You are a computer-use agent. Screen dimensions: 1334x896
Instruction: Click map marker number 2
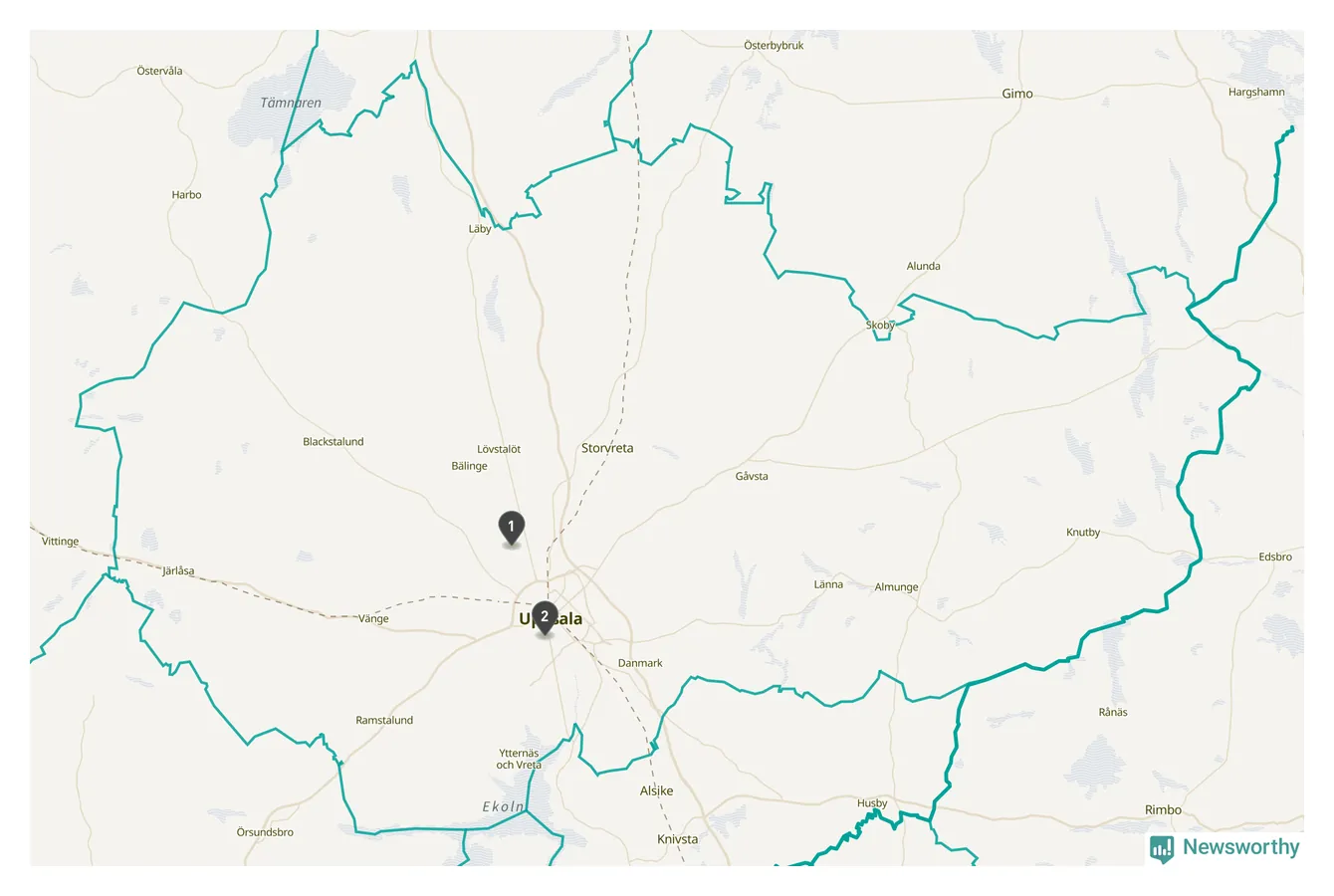pyautogui.click(x=545, y=618)
